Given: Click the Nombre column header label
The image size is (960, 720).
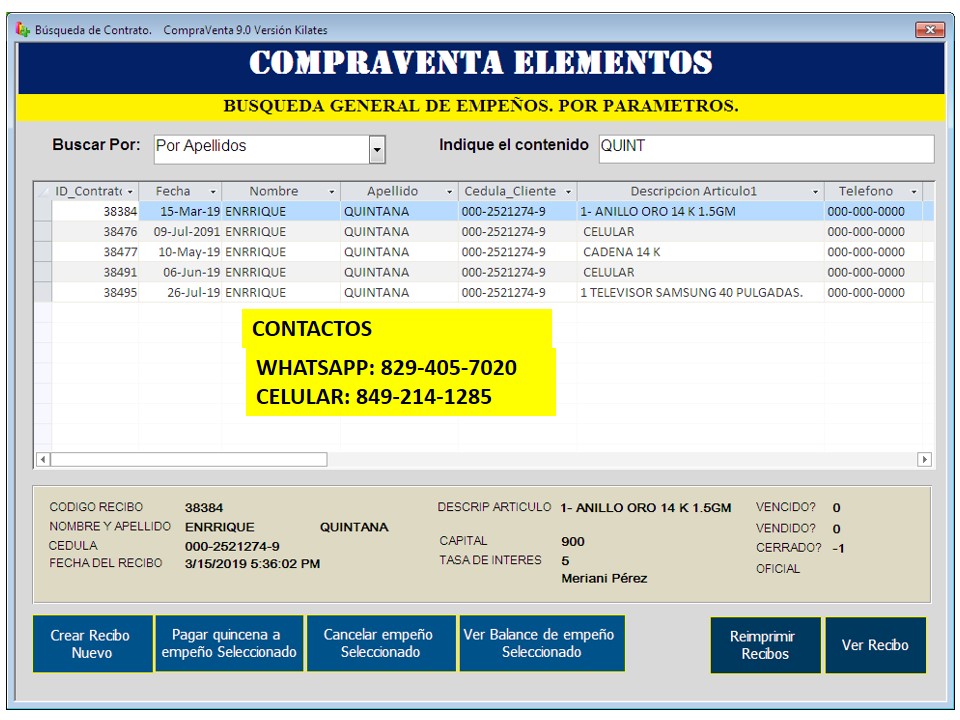Looking at the screenshot, I should pyautogui.click(x=274, y=191).
